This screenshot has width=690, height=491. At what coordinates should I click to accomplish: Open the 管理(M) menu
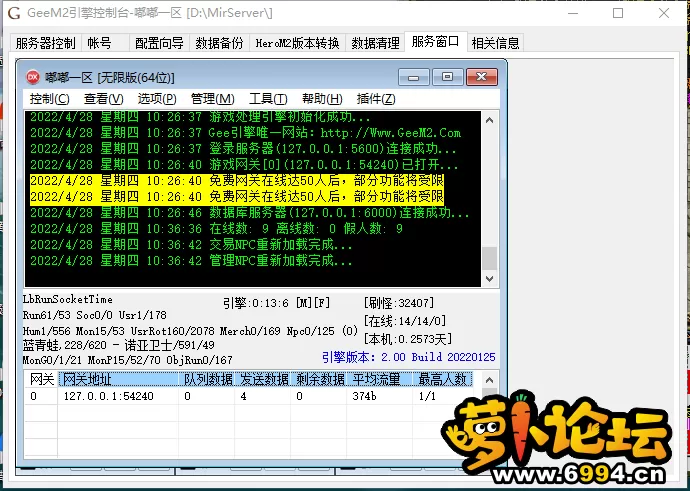coord(213,99)
